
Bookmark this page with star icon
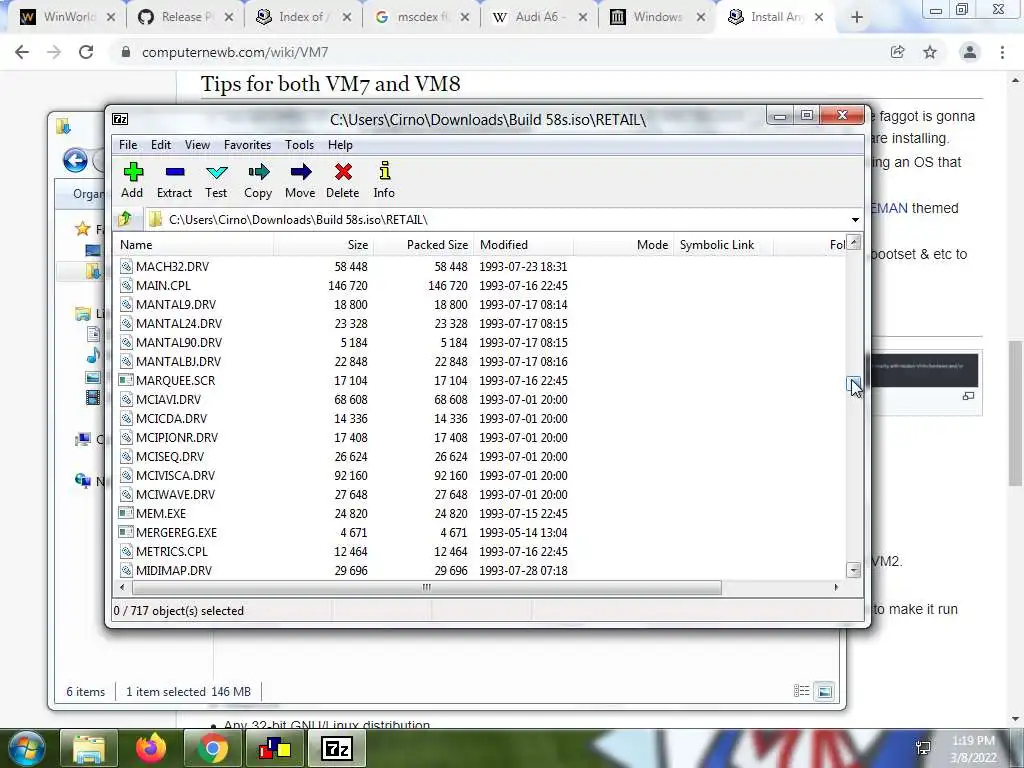pyautogui.click(x=930, y=52)
